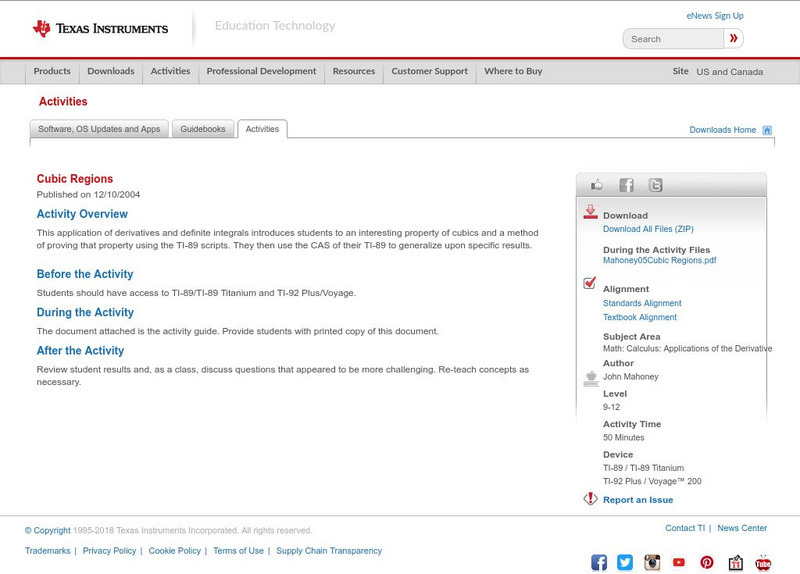Open the US and Canada site selector

[730, 72]
